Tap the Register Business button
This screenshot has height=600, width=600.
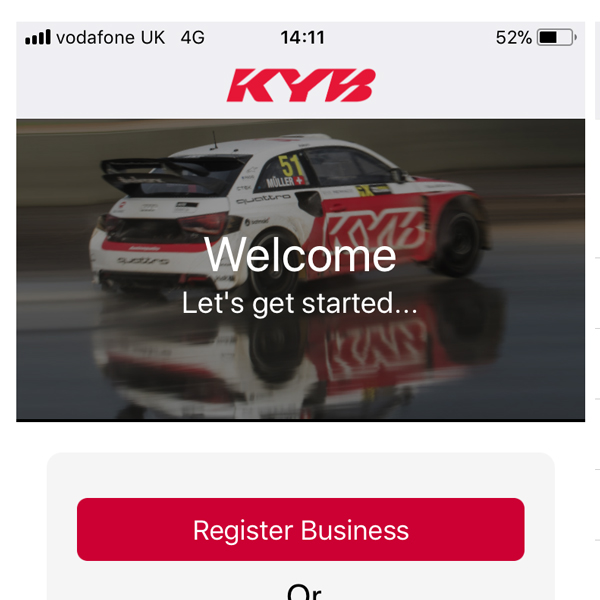pyautogui.click(x=300, y=529)
